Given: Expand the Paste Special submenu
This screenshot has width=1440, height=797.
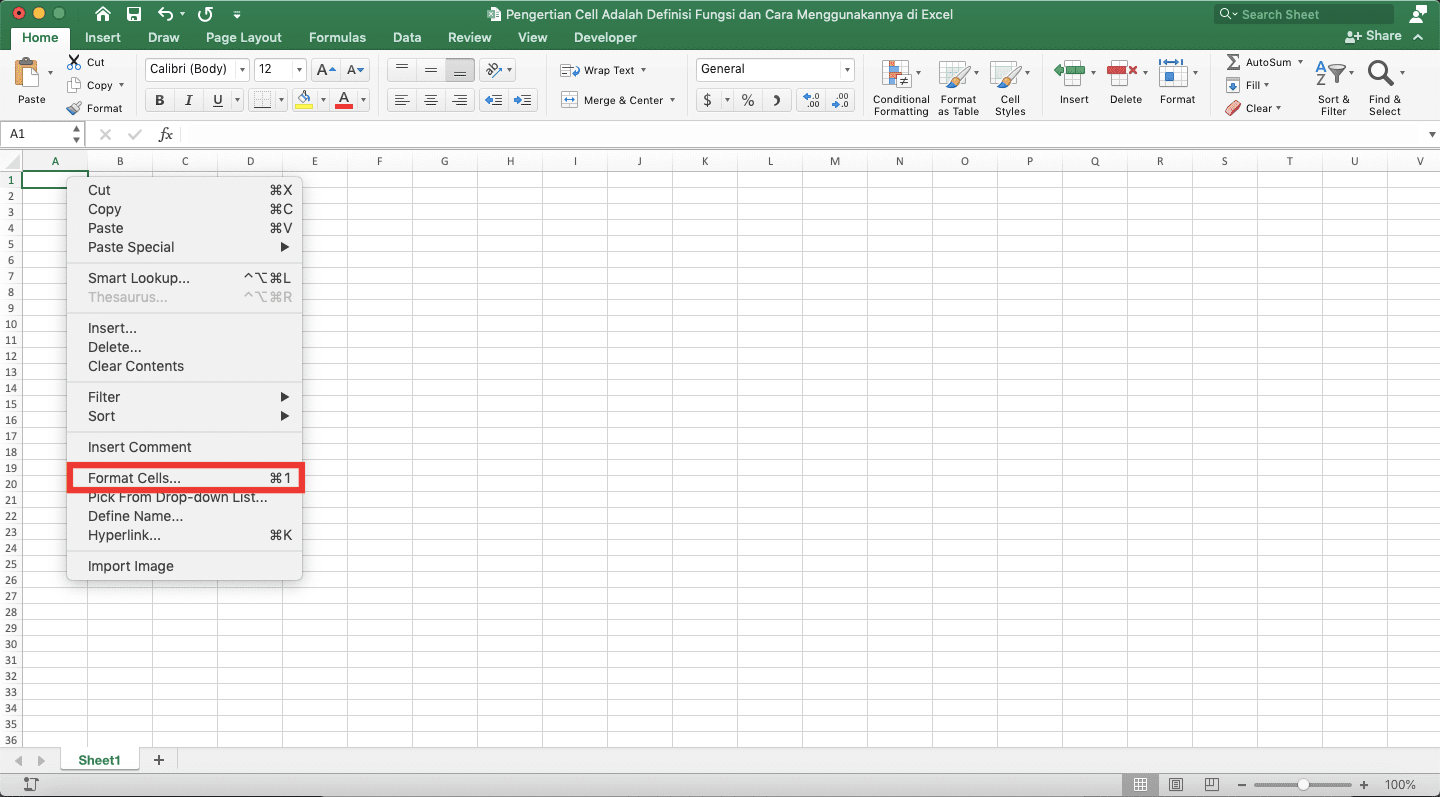Looking at the screenshot, I should click(184, 247).
